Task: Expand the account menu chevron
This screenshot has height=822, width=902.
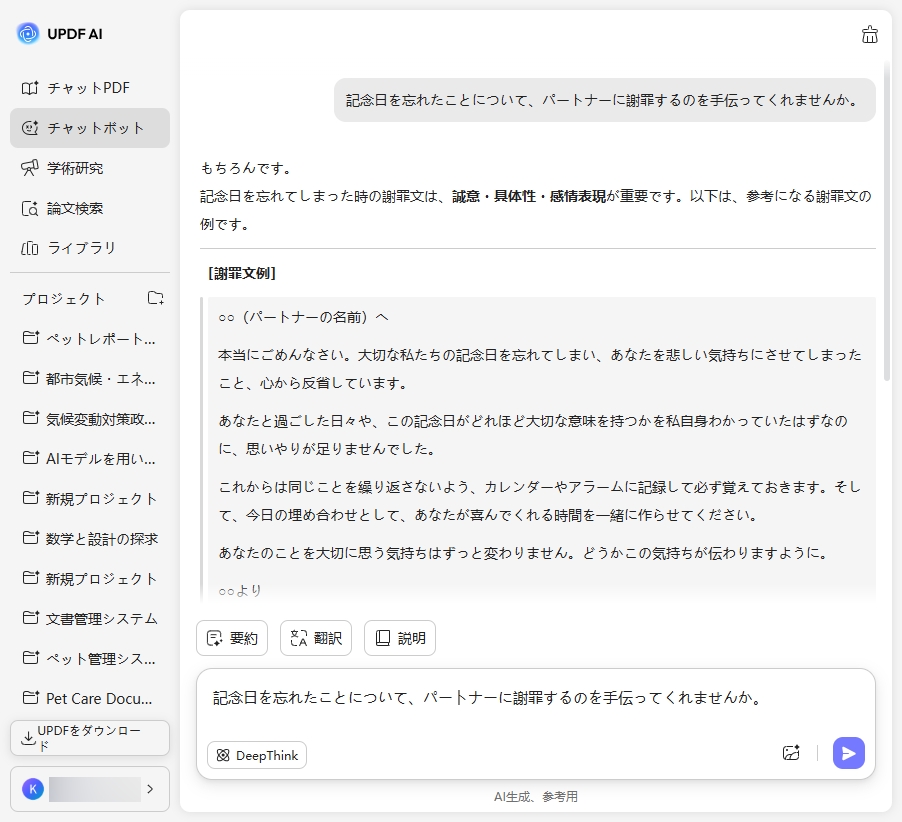Action: coord(152,789)
